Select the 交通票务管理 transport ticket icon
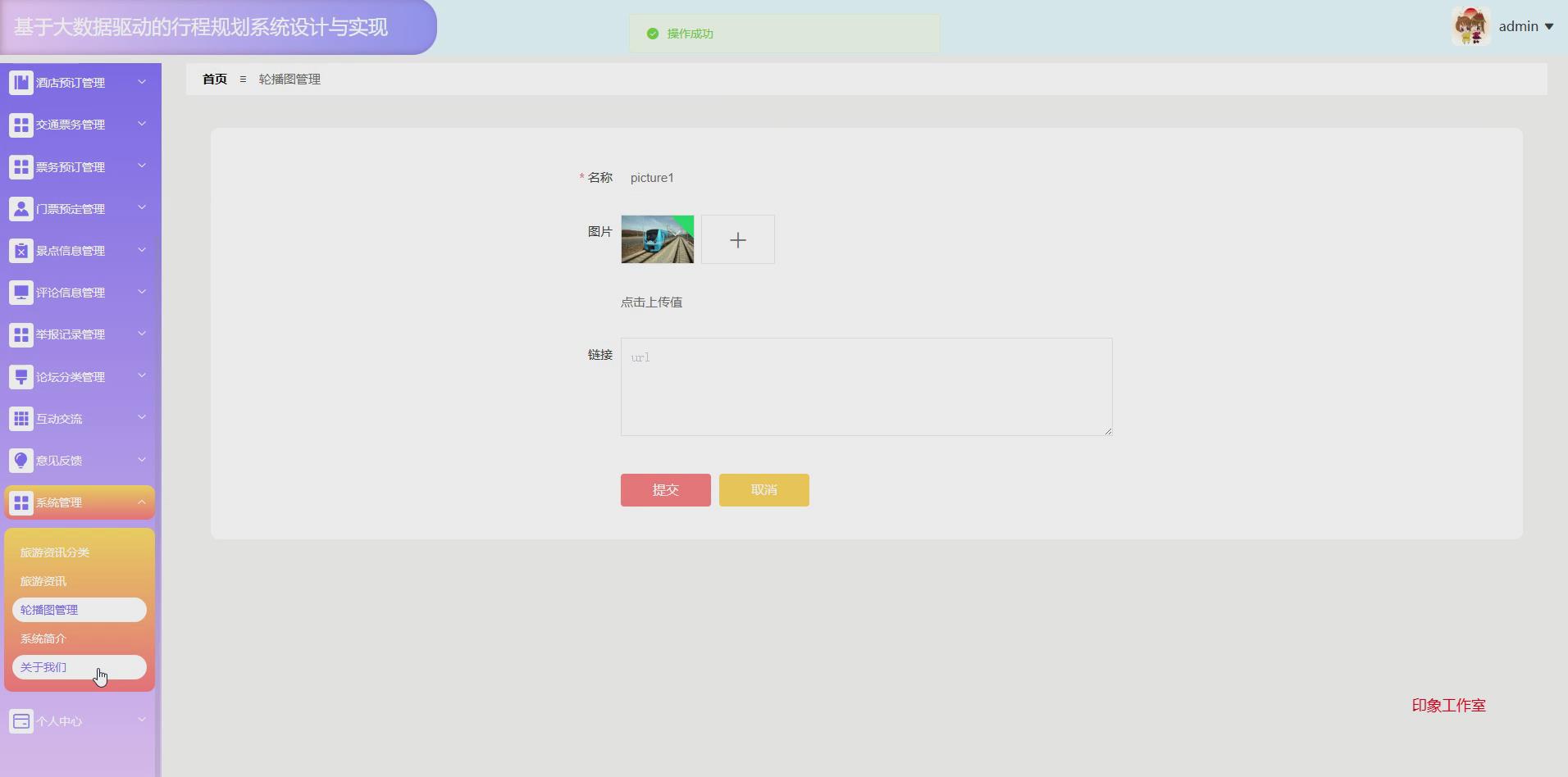 21,125
